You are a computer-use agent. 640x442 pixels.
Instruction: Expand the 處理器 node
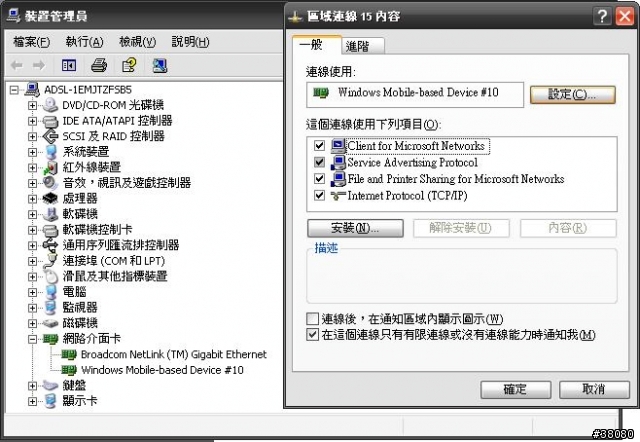tap(32, 198)
